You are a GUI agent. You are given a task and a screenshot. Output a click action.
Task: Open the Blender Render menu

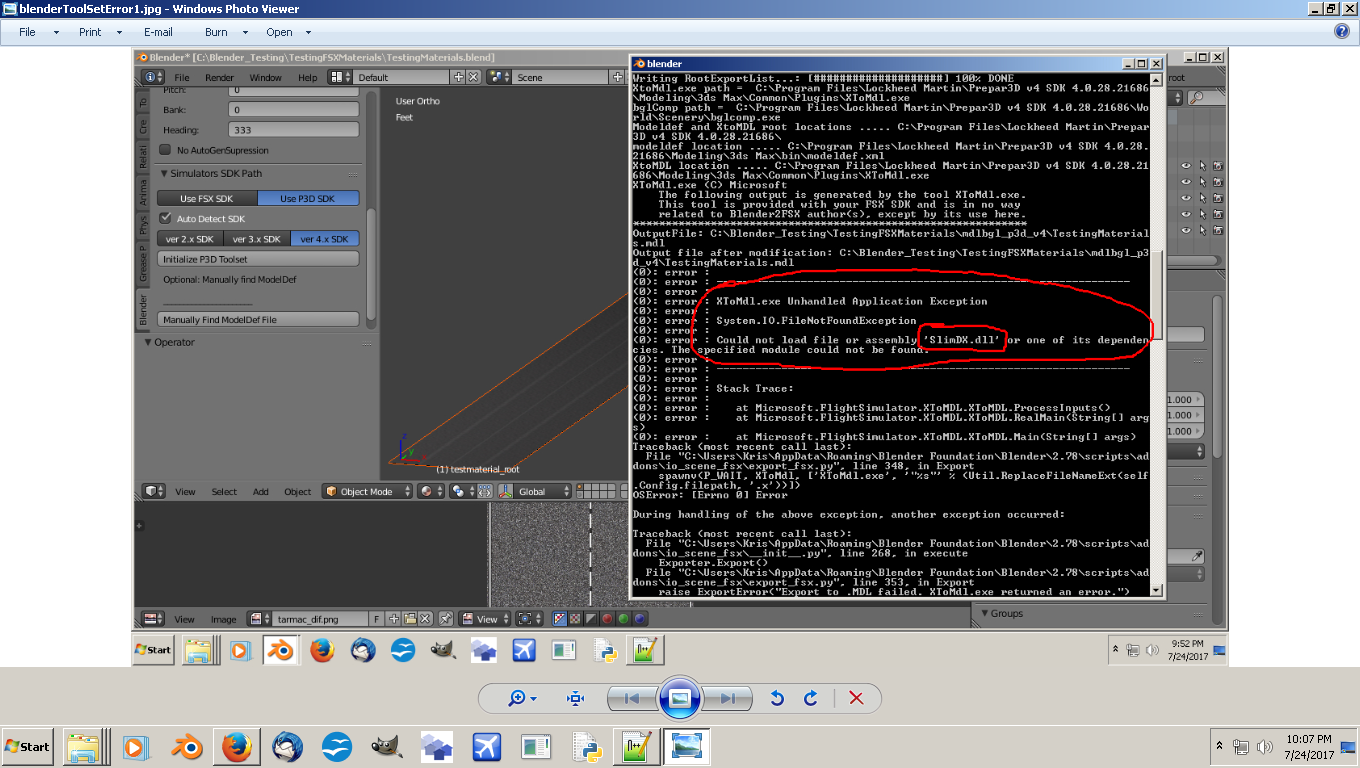219,77
